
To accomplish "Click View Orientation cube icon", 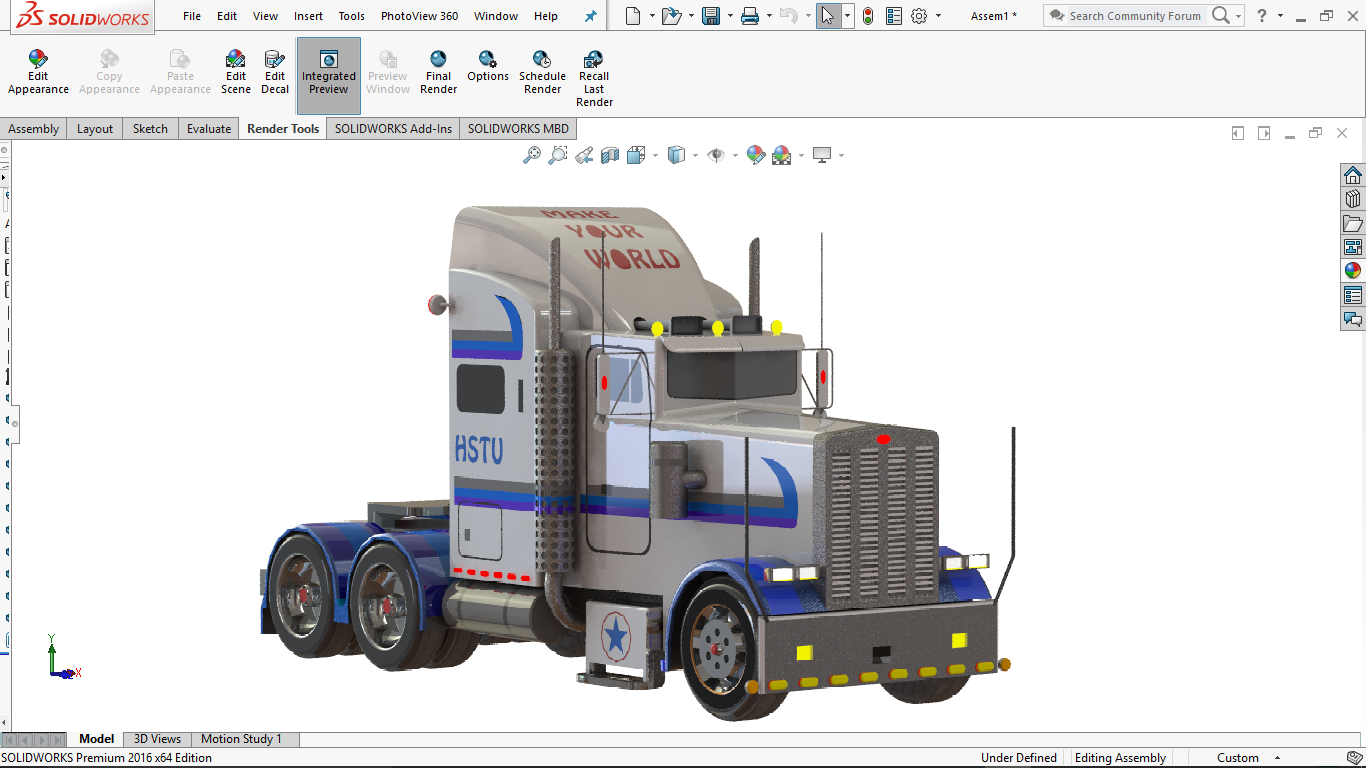I will tap(636, 155).
